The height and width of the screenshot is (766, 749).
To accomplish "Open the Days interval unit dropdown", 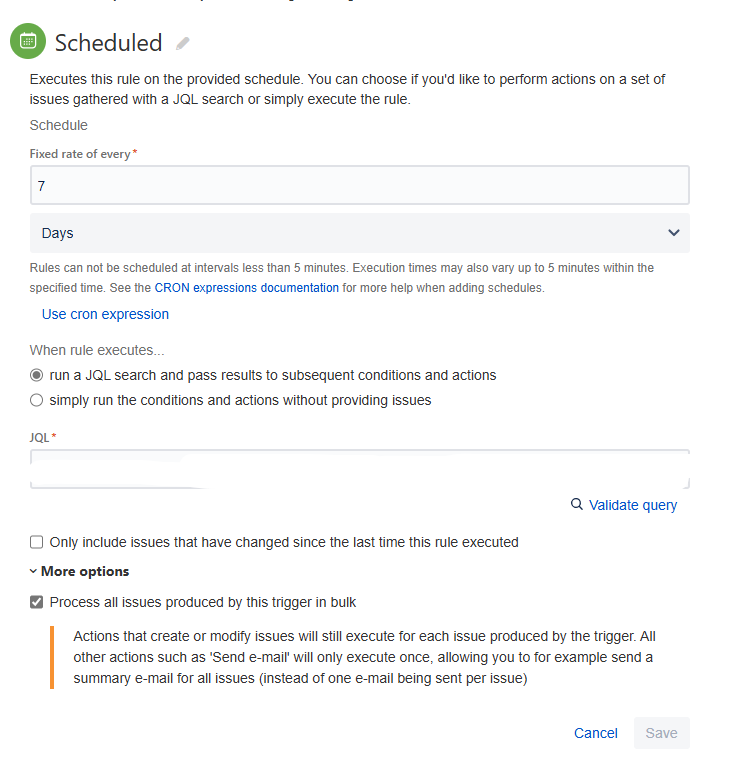I will pyautogui.click(x=360, y=233).
